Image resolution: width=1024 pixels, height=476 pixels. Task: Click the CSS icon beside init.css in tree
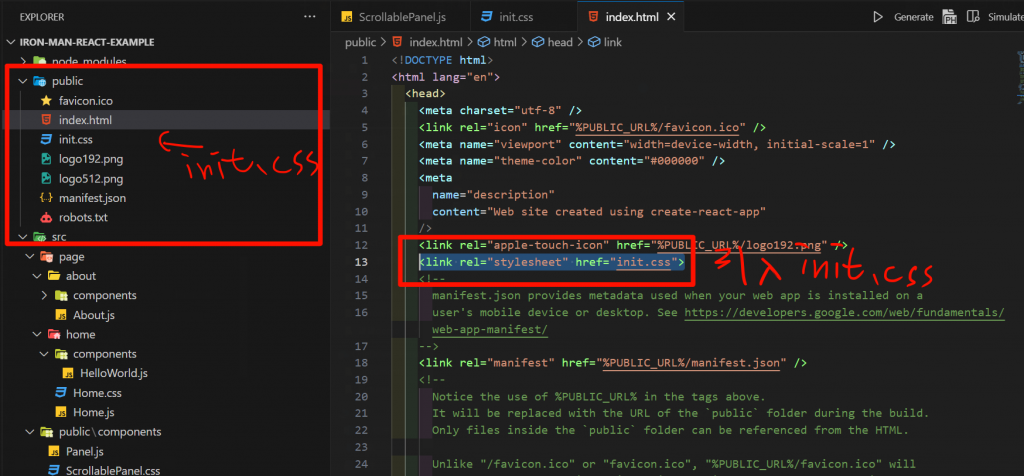pos(46,140)
